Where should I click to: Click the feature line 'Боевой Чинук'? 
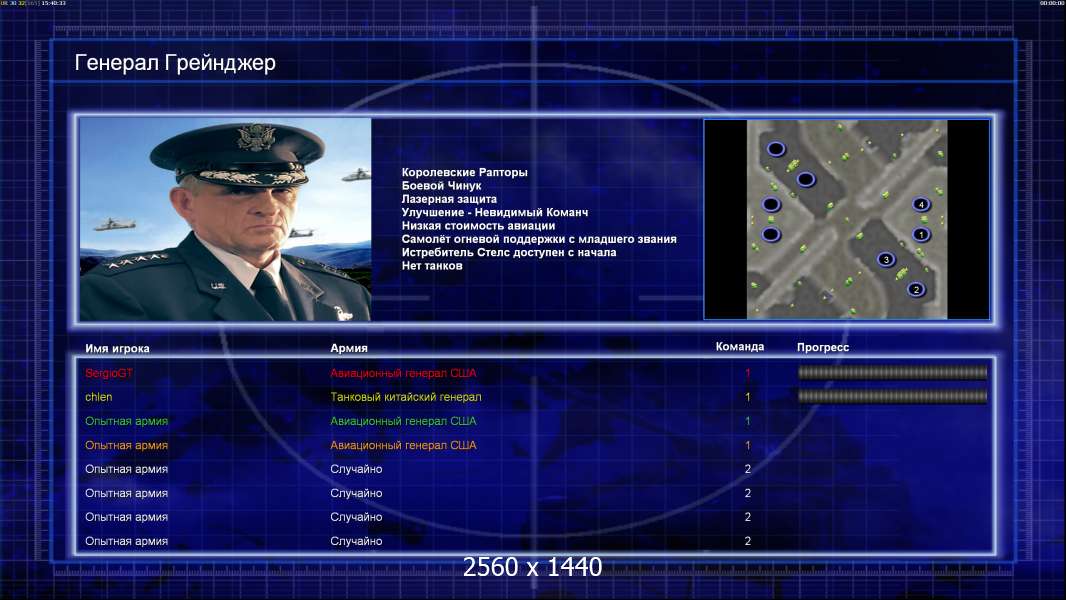[441, 186]
